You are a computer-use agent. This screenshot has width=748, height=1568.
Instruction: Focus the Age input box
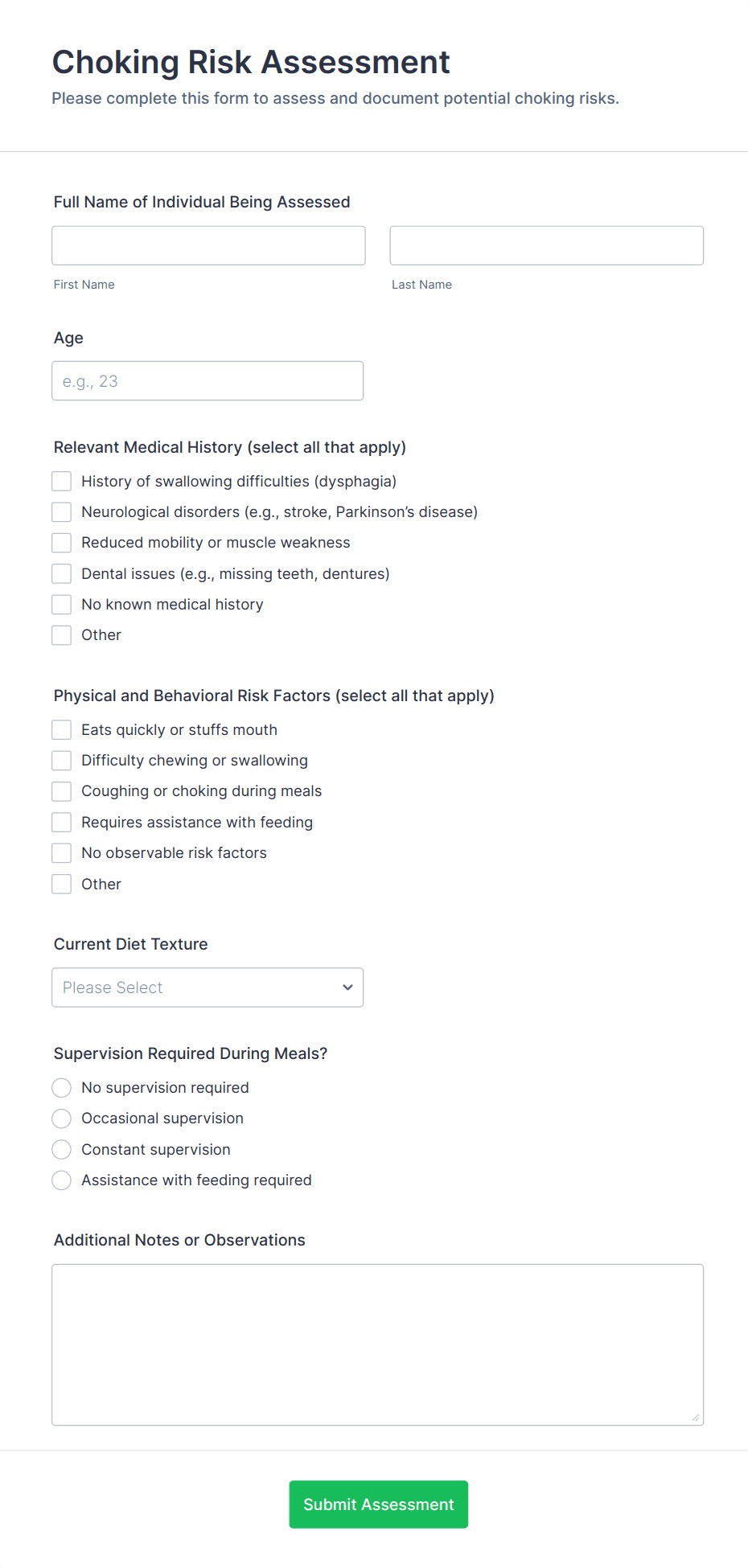click(208, 380)
